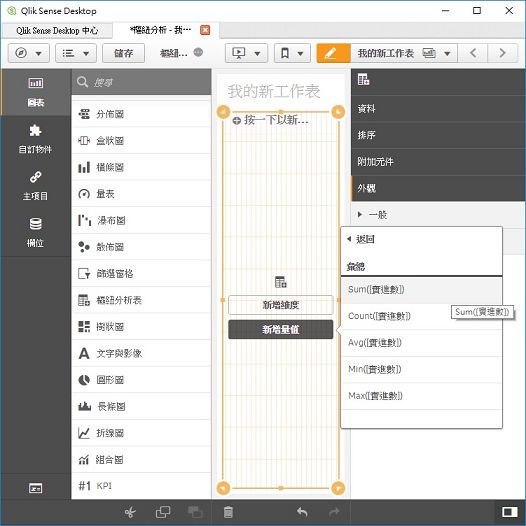
Task: Click the 新增維度 add dimension button
Action: [281, 305]
